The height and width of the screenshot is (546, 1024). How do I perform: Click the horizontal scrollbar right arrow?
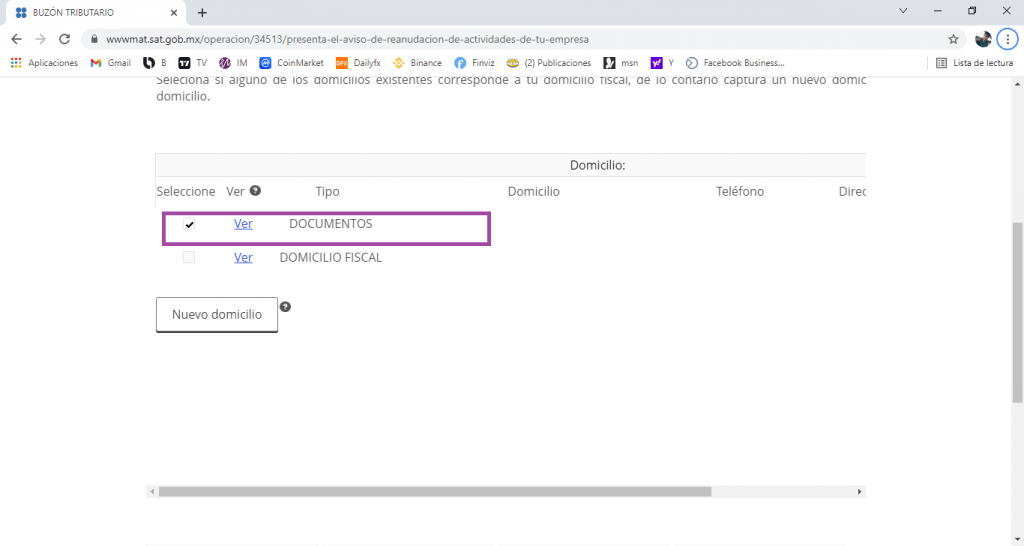point(859,492)
